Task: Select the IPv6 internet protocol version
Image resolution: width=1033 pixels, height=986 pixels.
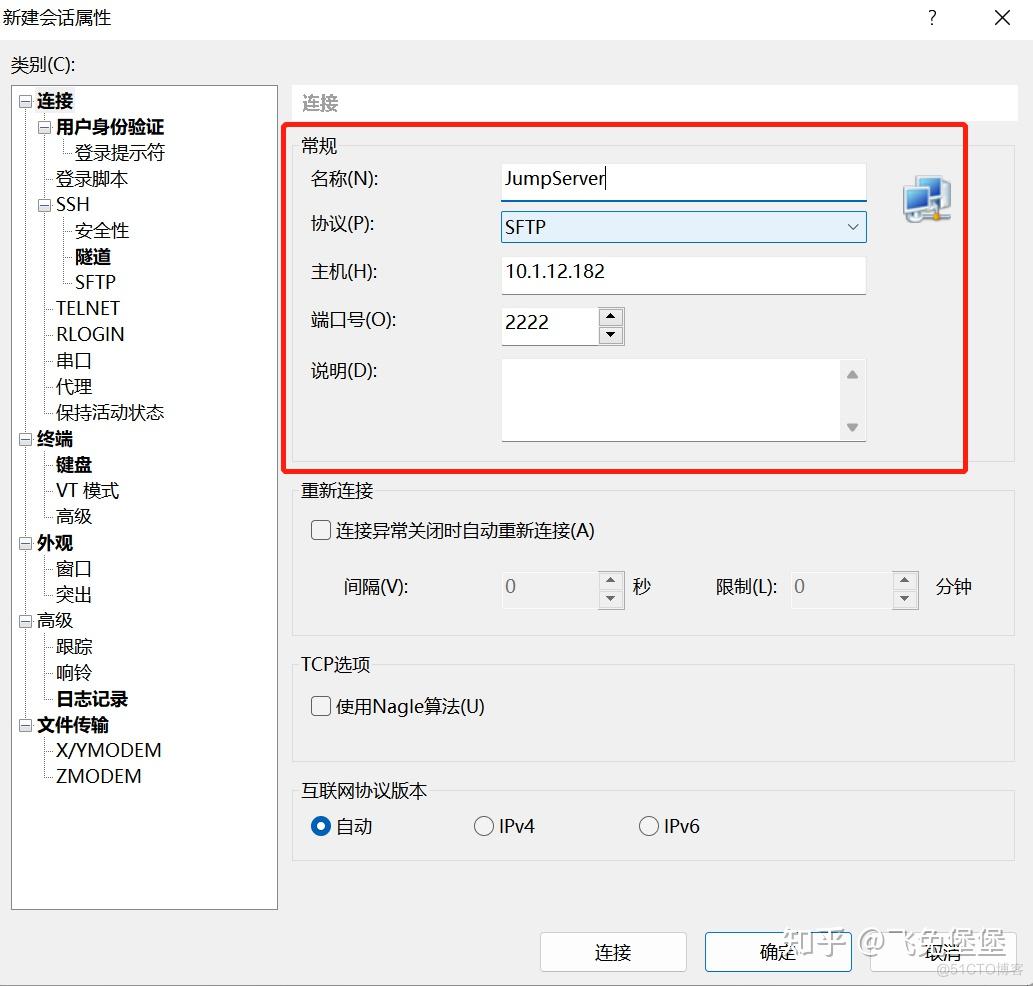Action: [x=648, y=826]
